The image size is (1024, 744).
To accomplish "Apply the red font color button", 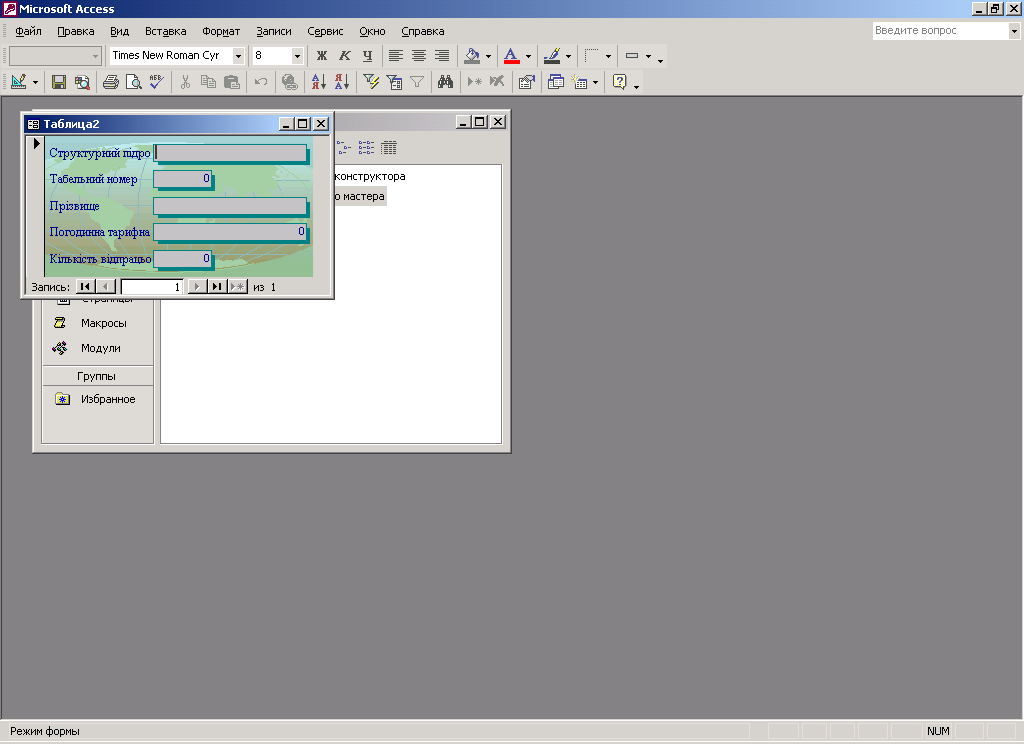I will pyautogui.click(x=511, y=56).
